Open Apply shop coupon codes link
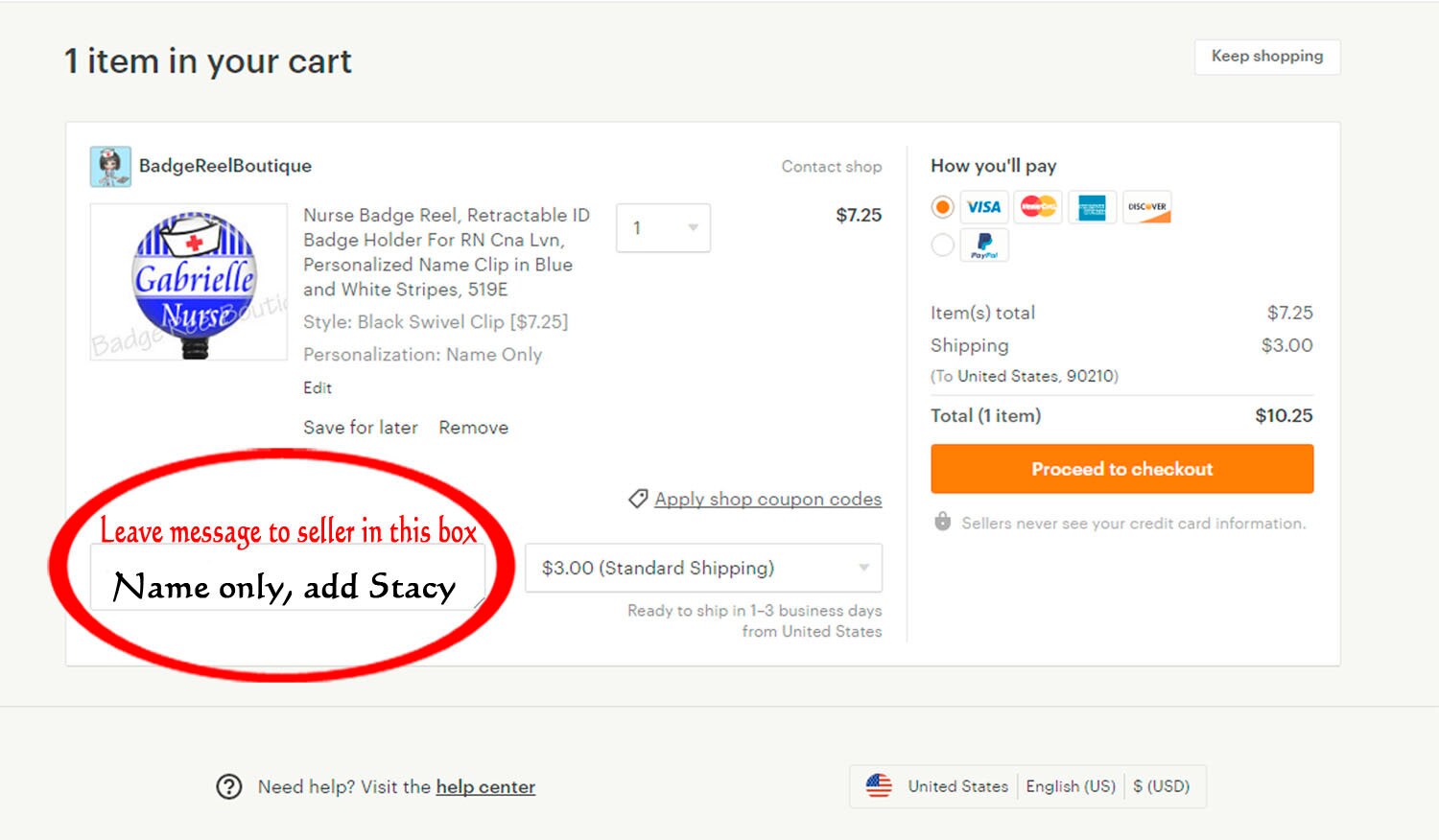The height and width of the screenshot is (840, 1439). (x=767, y=499)
